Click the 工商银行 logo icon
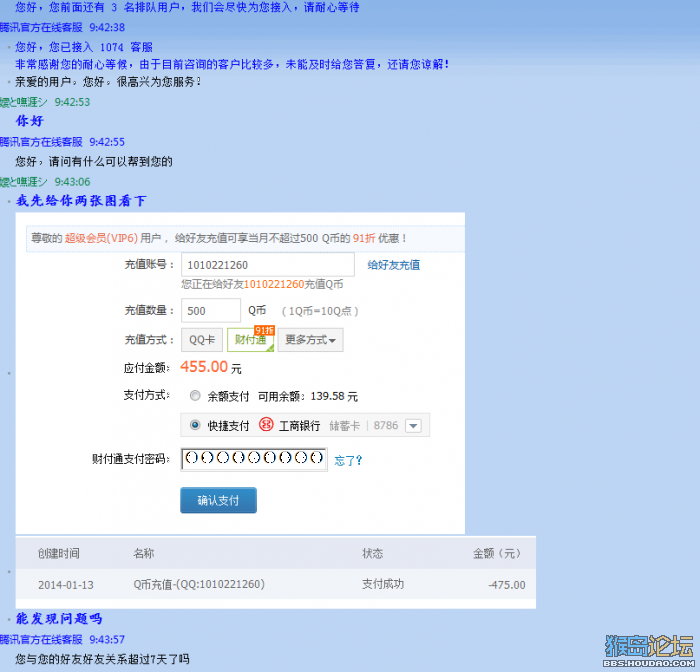The image size is (700, 672). point(266,424)
